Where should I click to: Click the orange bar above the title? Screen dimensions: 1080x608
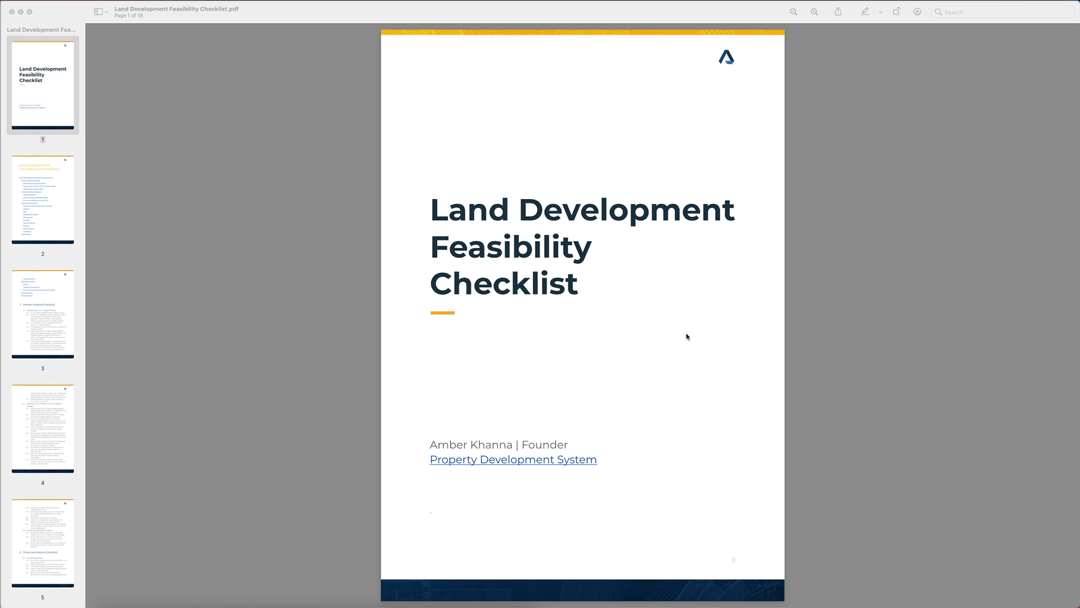point(582,33)
